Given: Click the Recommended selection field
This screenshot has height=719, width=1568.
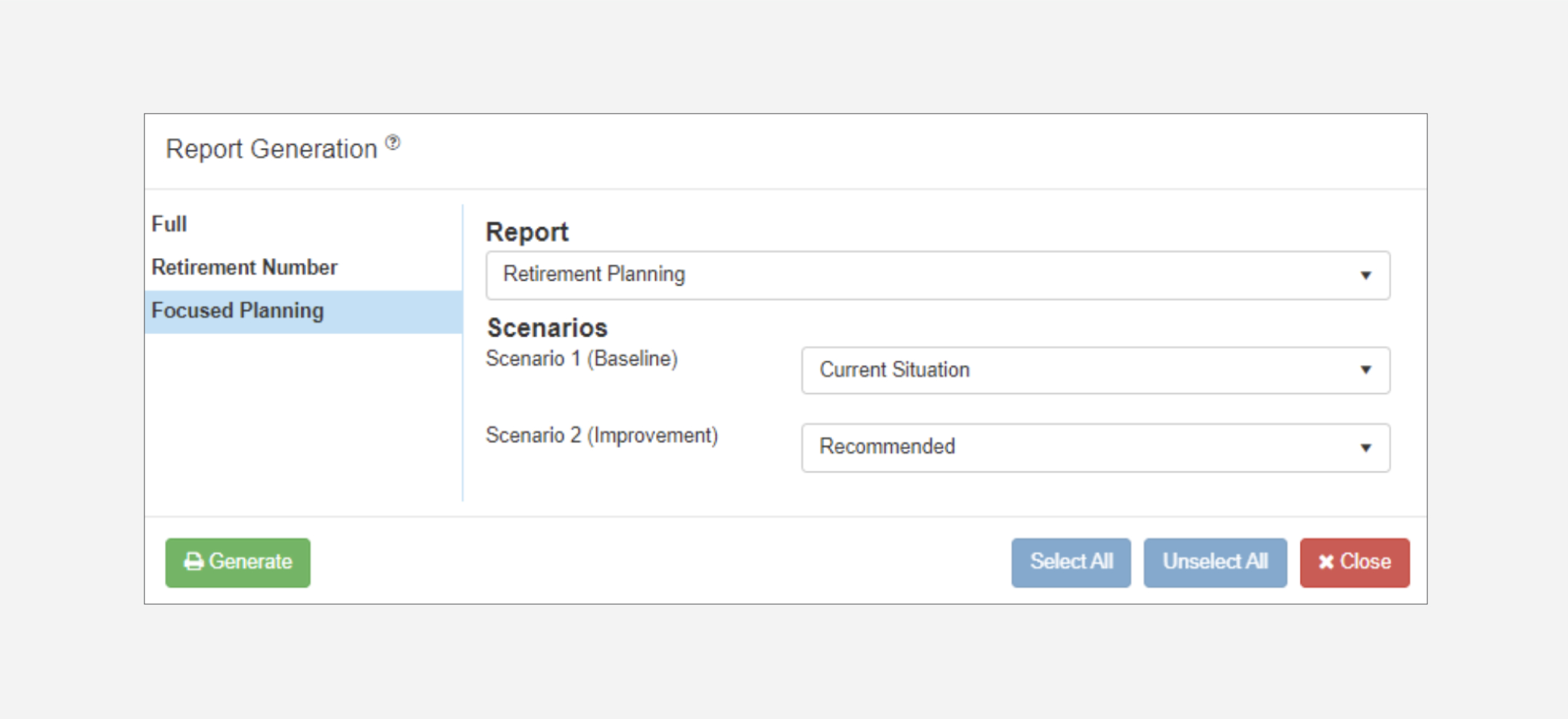Looking at the screenshot, I should coord(887,446).
